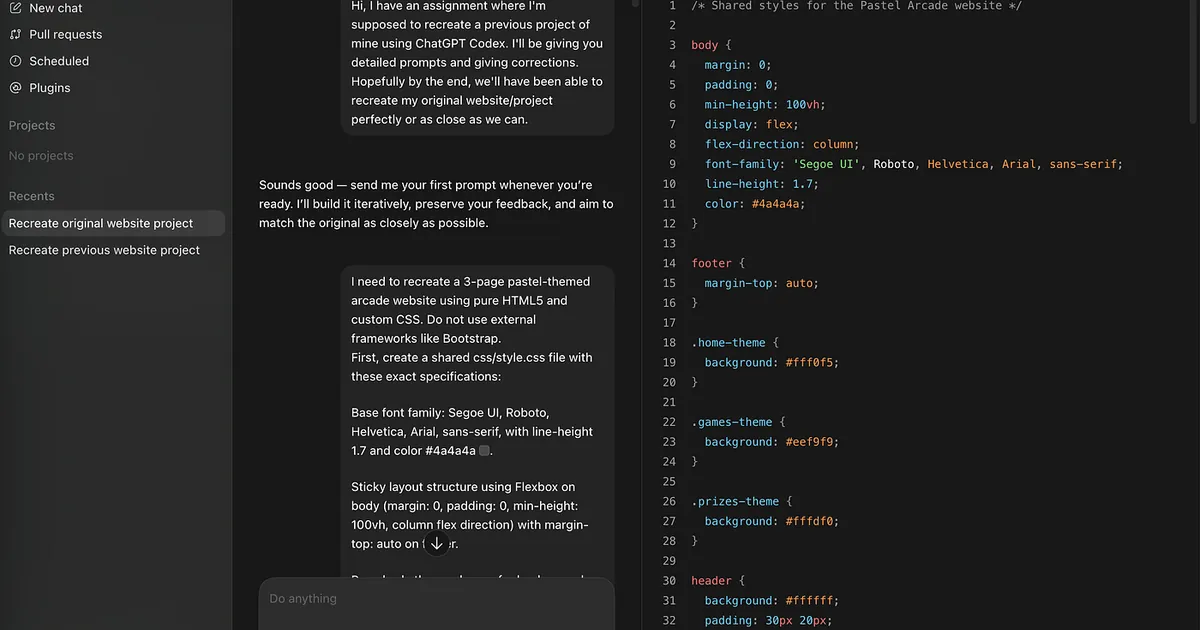This screenshot has height=630, width=1200.
Task: Click the #4a4a4a color swatch in chat
Action: click(x=485, y=451)
